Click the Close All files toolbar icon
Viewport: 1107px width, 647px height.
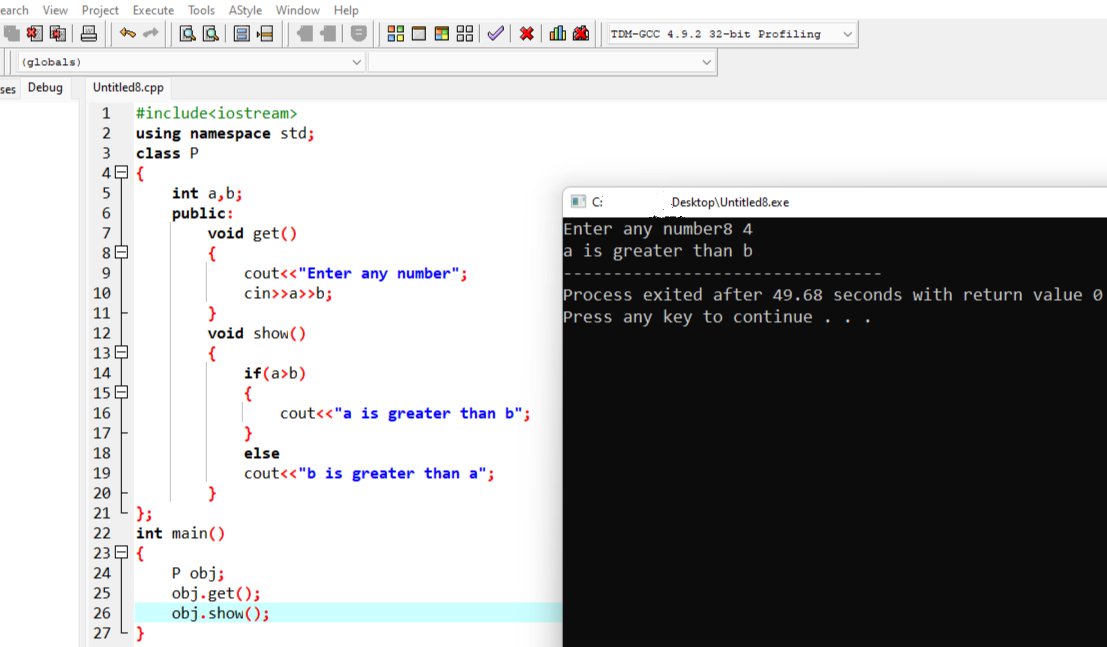tap(58, 33)
